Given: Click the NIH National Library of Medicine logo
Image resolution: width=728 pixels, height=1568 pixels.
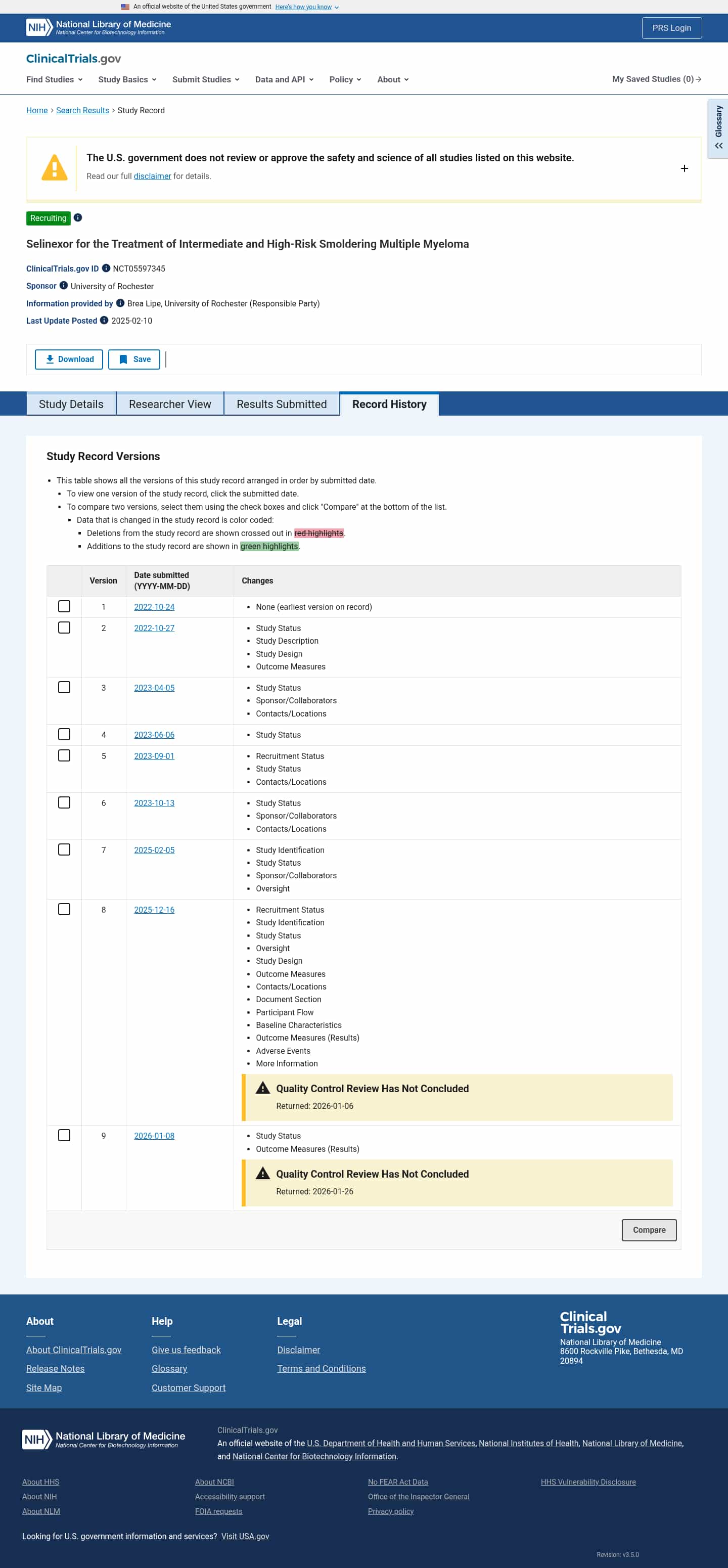Looking at the screenshot, I should pyautogui.click(x=99, y=27).
